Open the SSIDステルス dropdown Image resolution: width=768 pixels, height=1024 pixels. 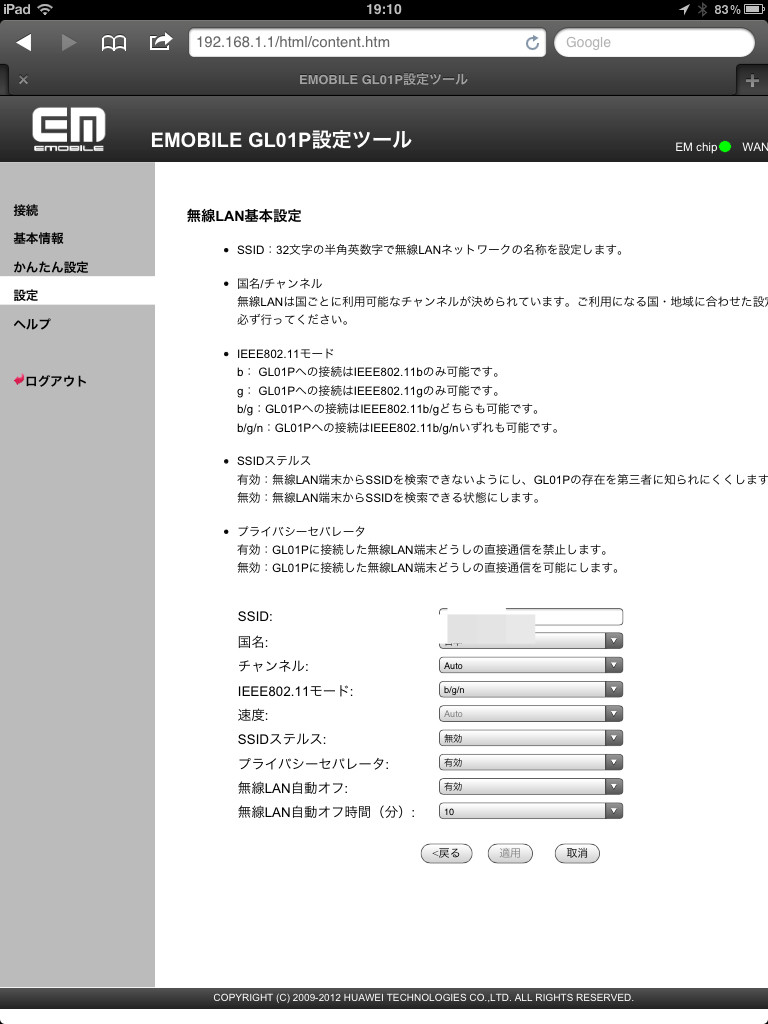[x=531, y=738]
